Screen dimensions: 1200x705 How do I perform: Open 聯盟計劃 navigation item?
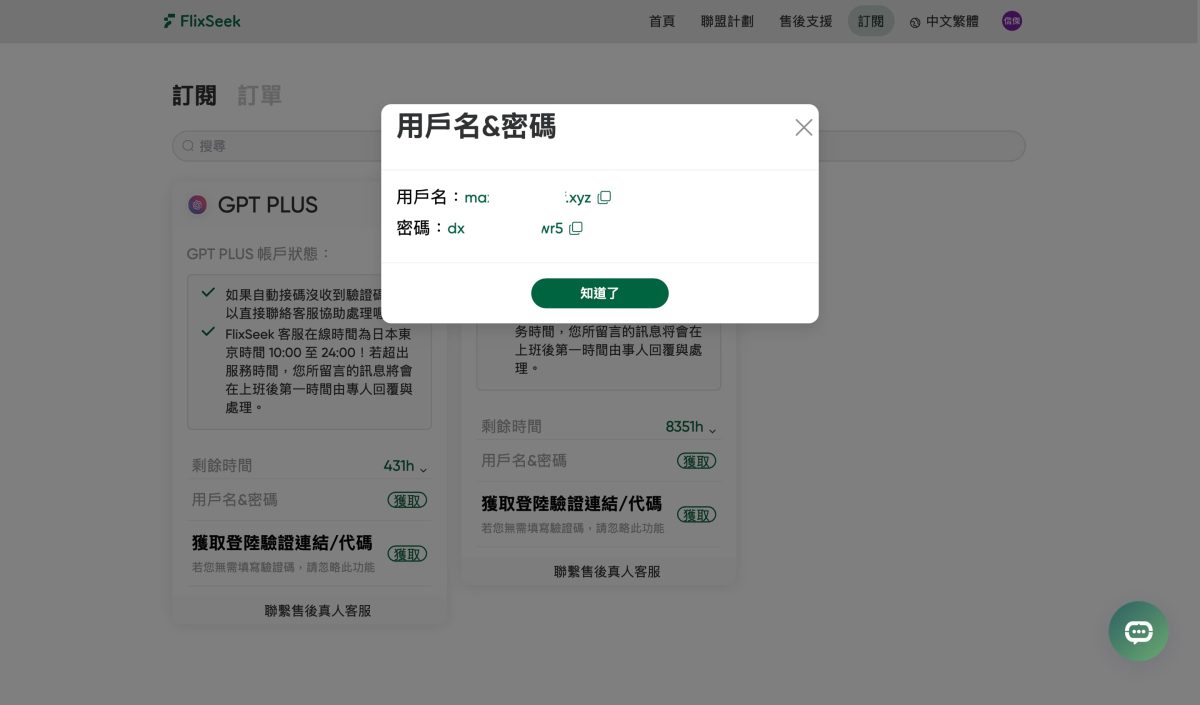(727, 21)
